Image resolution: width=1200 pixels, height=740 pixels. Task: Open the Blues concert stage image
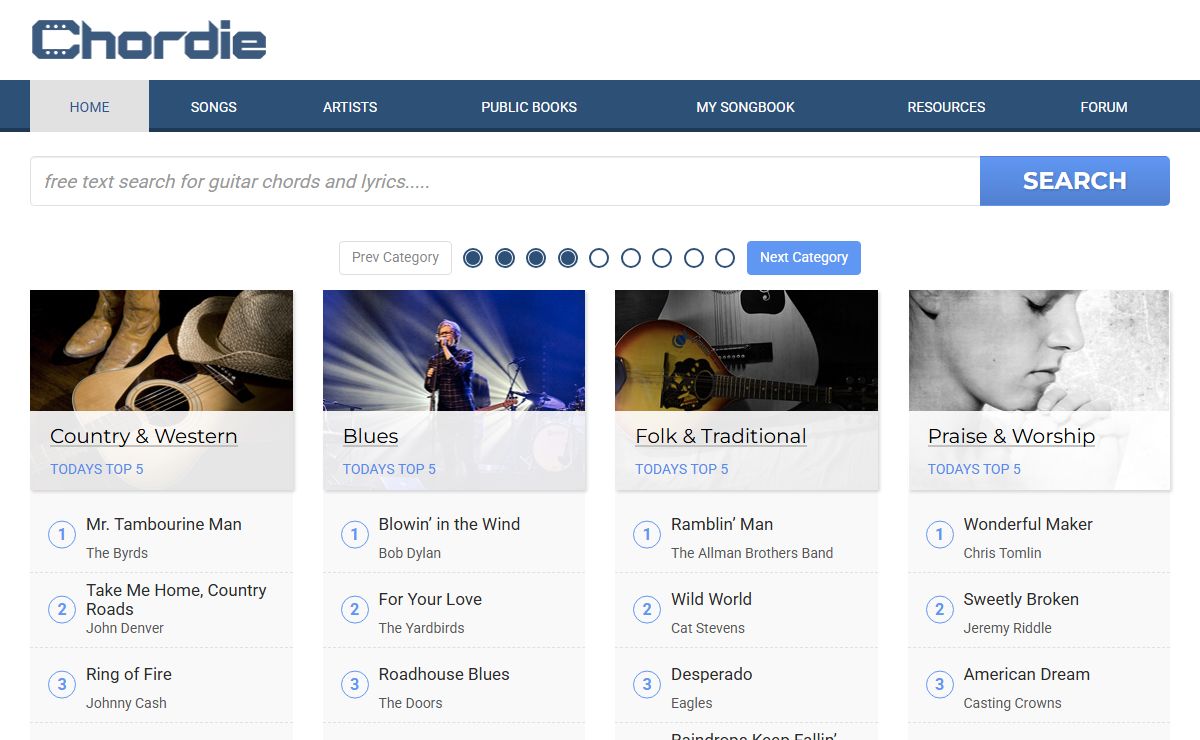click(x=454, y=350)
